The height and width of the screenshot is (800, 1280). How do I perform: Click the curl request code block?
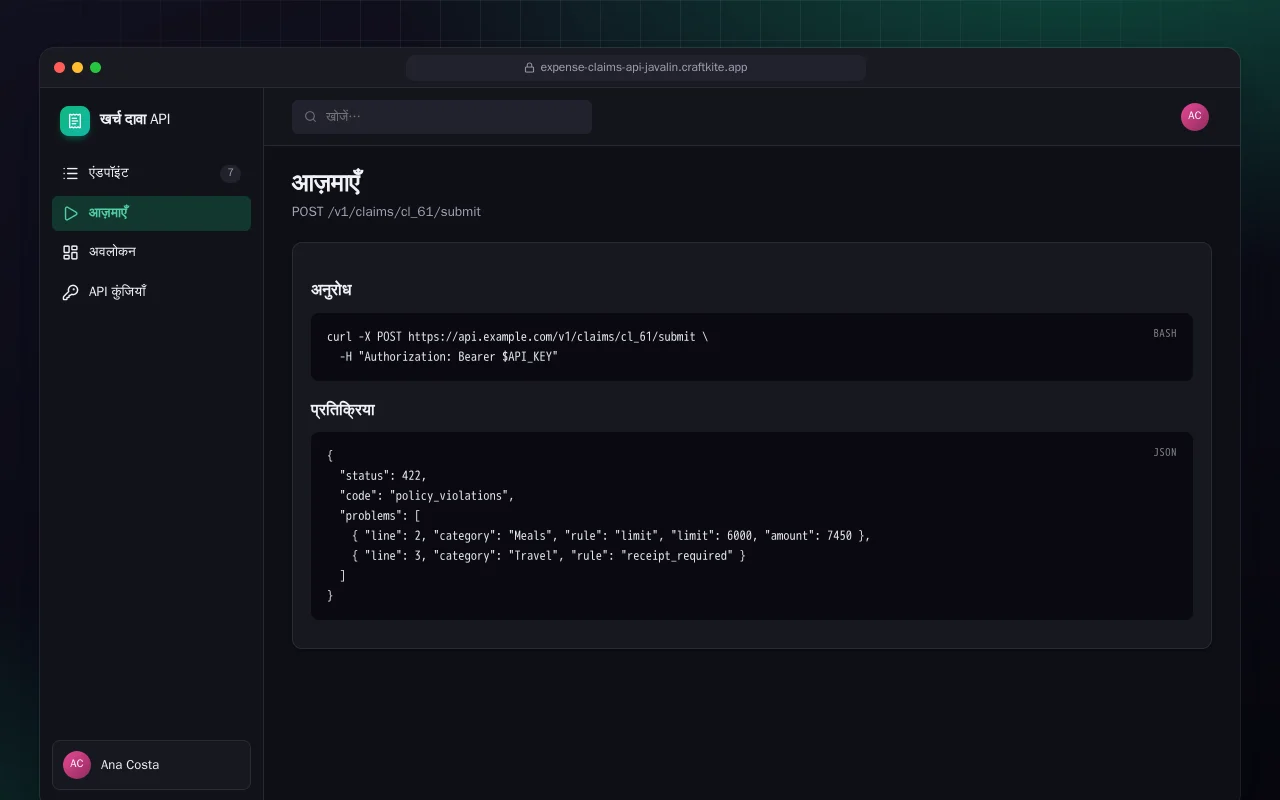752,347
